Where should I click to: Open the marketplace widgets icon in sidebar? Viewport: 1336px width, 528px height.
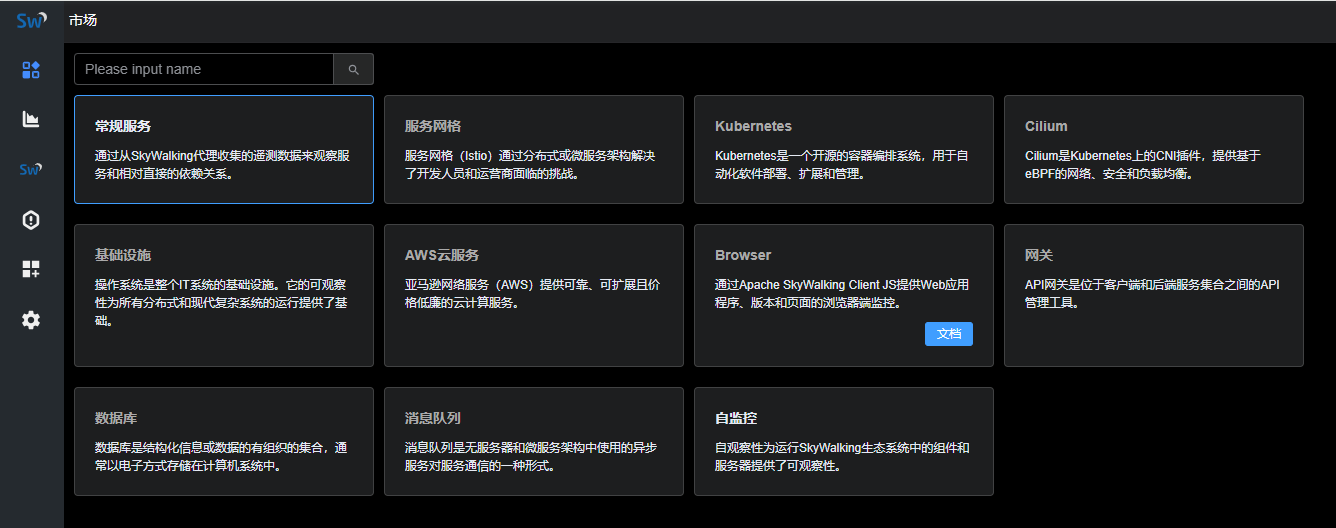pos(31,69)
